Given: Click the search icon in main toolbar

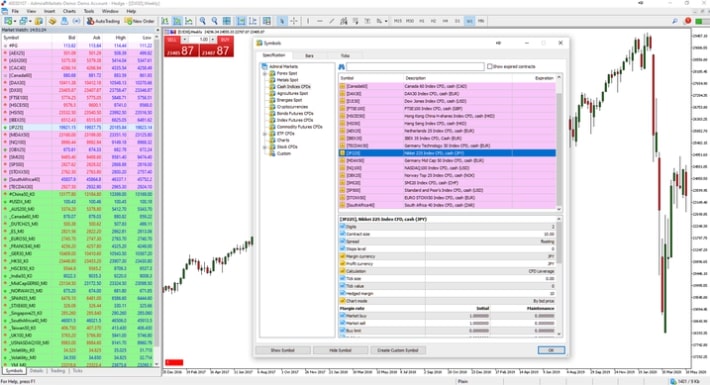Looking at the screenshot, I should (x=675, y=21).
